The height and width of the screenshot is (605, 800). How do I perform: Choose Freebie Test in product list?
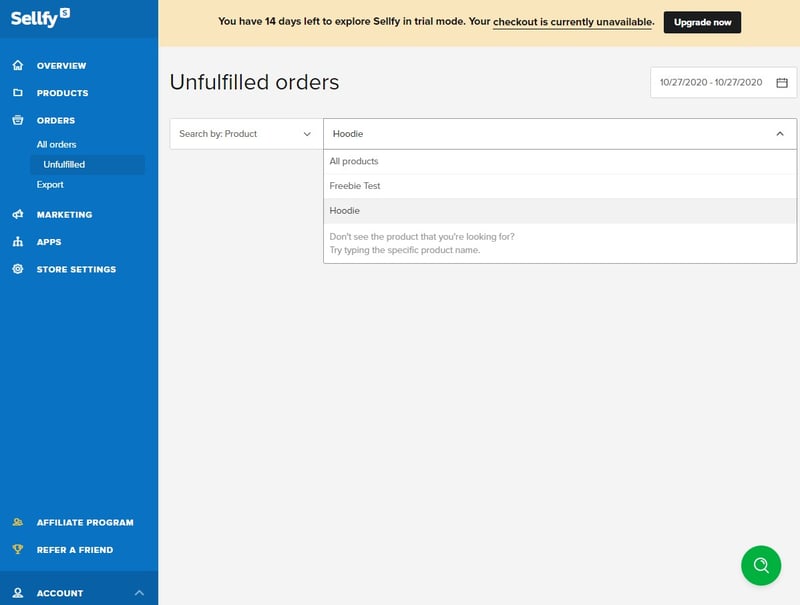(x=355, y=186)
